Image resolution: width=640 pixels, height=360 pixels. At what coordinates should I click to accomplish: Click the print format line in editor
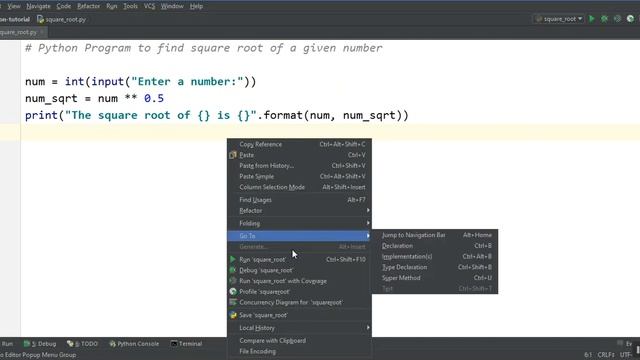coord(217,115)
